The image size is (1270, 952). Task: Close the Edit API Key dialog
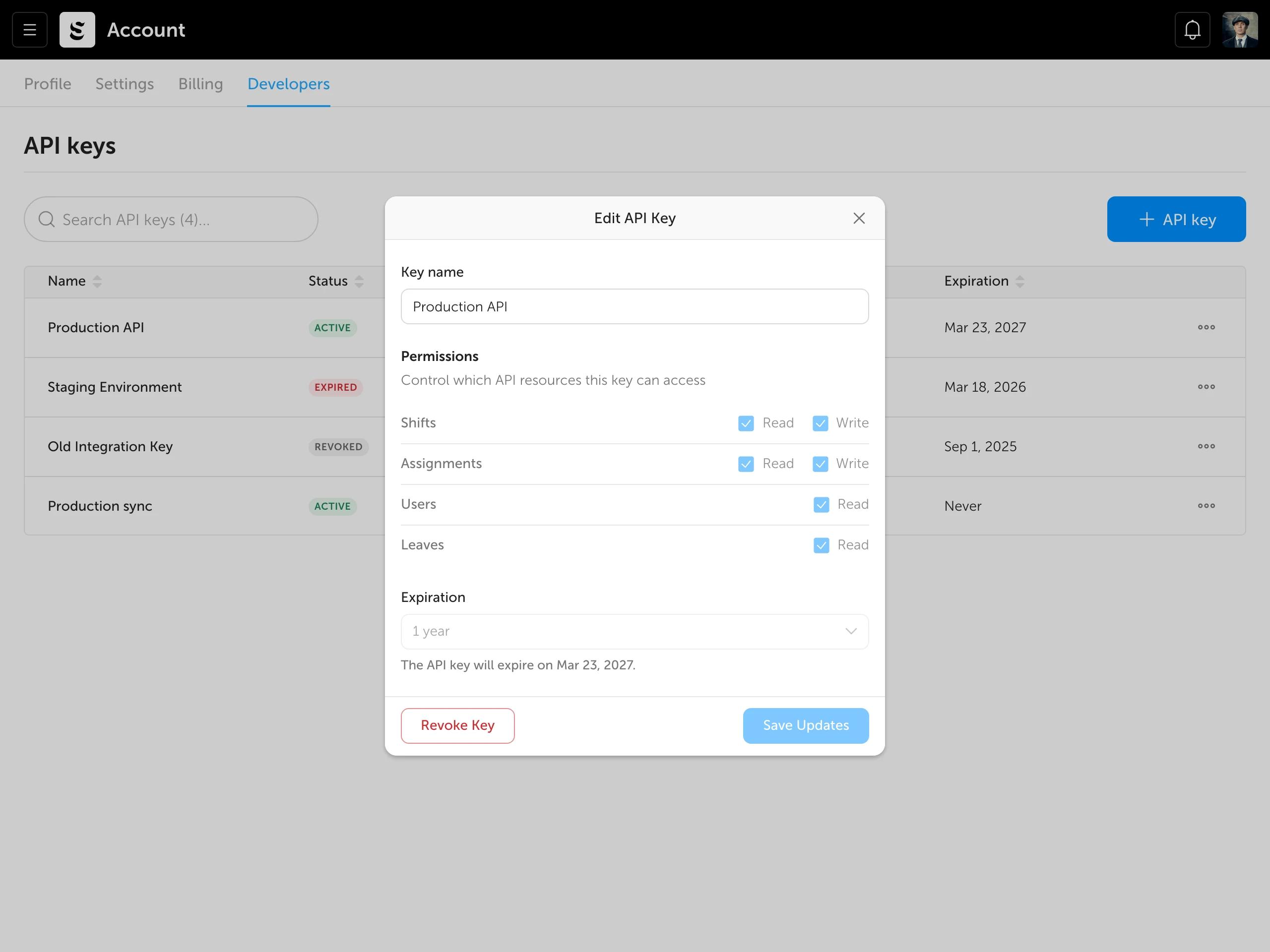858,218
